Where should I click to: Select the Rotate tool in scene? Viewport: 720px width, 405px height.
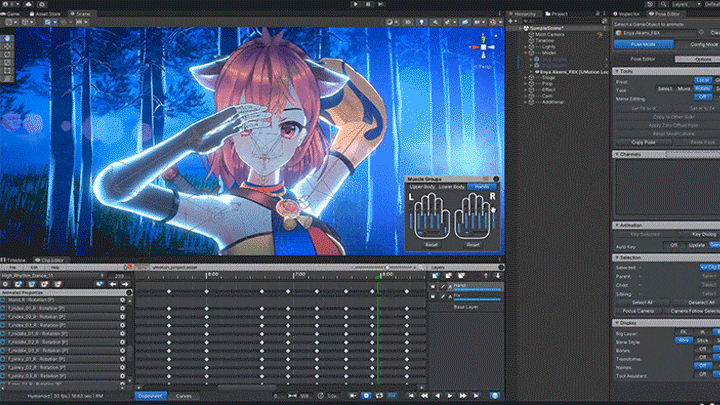pyautogui.click(x=7, y=55)
